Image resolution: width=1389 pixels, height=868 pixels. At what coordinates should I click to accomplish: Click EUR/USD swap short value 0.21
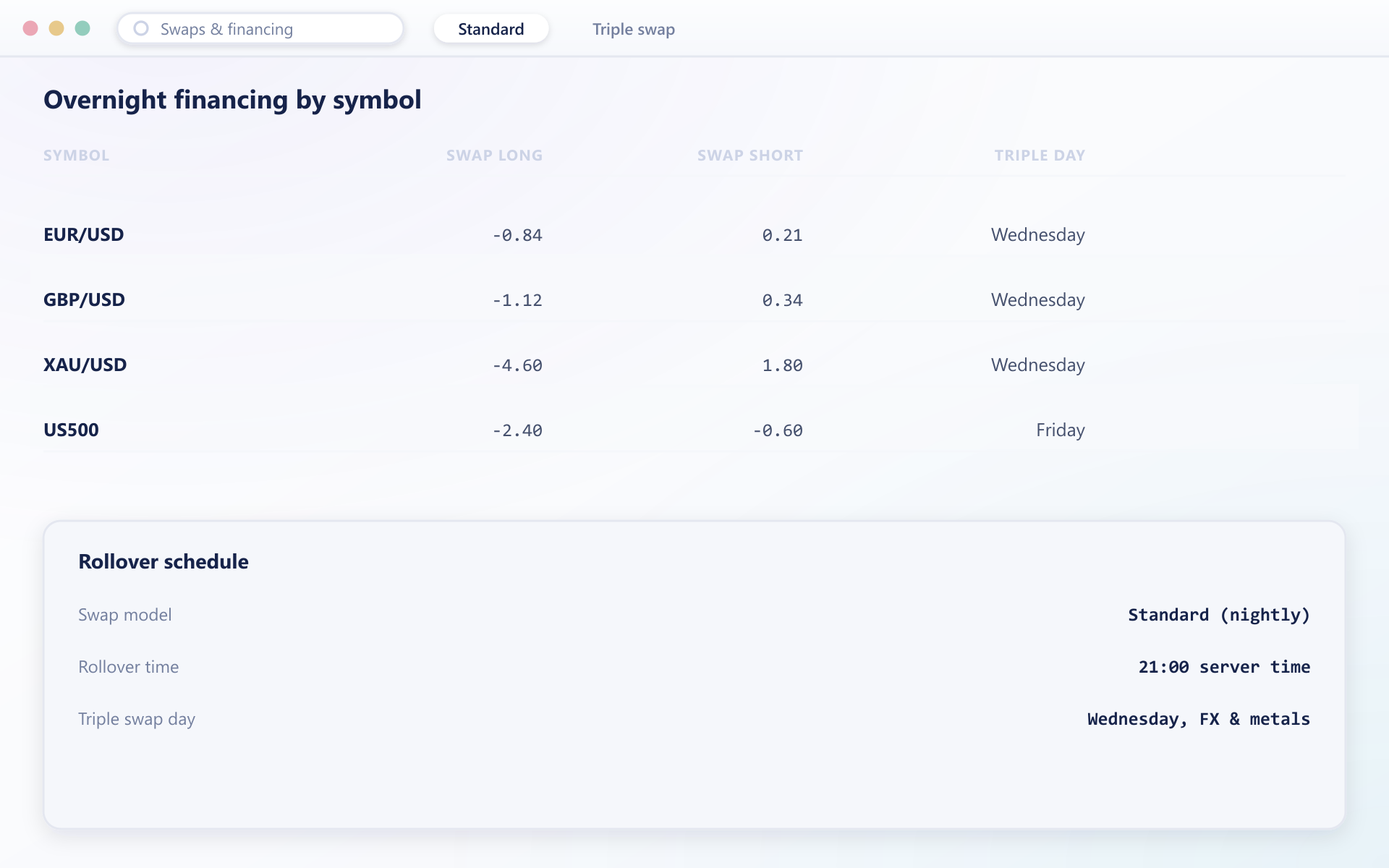tap(782, 235)
